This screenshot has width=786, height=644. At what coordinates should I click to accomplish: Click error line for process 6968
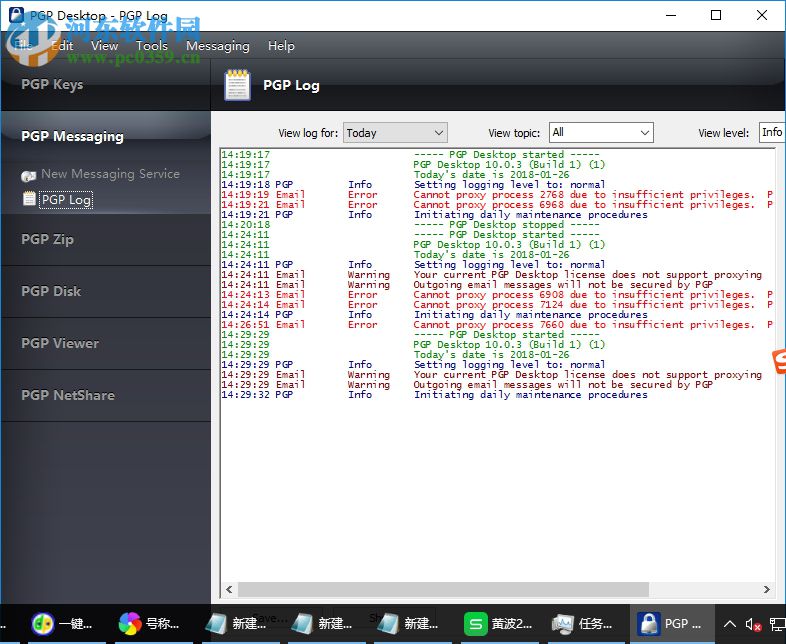(497, 204)
